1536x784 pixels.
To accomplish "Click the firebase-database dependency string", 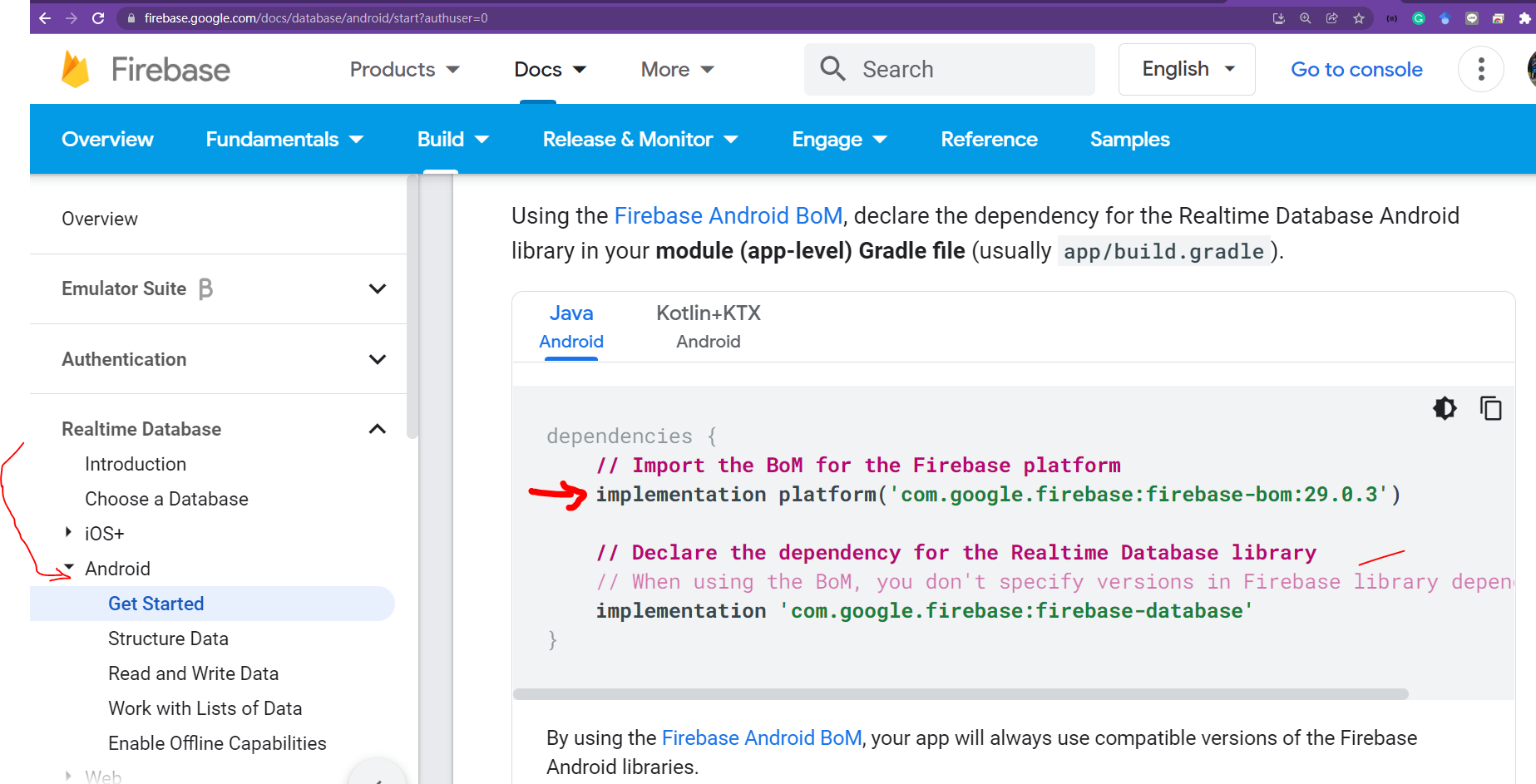I will (1015, 611).
